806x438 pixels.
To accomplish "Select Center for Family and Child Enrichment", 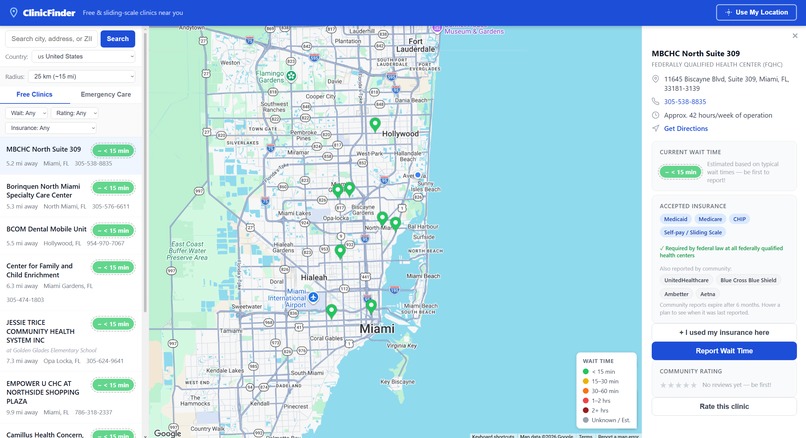I will pos(70,282).
